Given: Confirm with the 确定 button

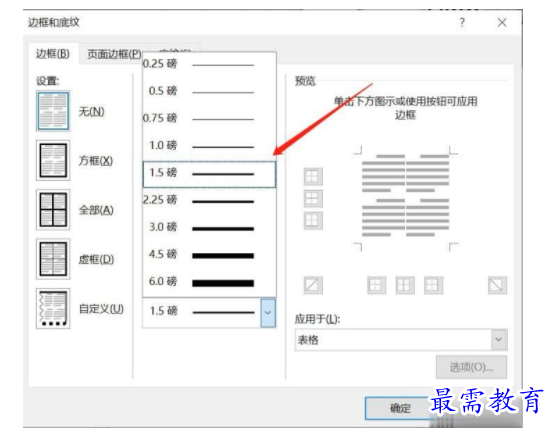Looking at the screenshot, I should point(400,408).
